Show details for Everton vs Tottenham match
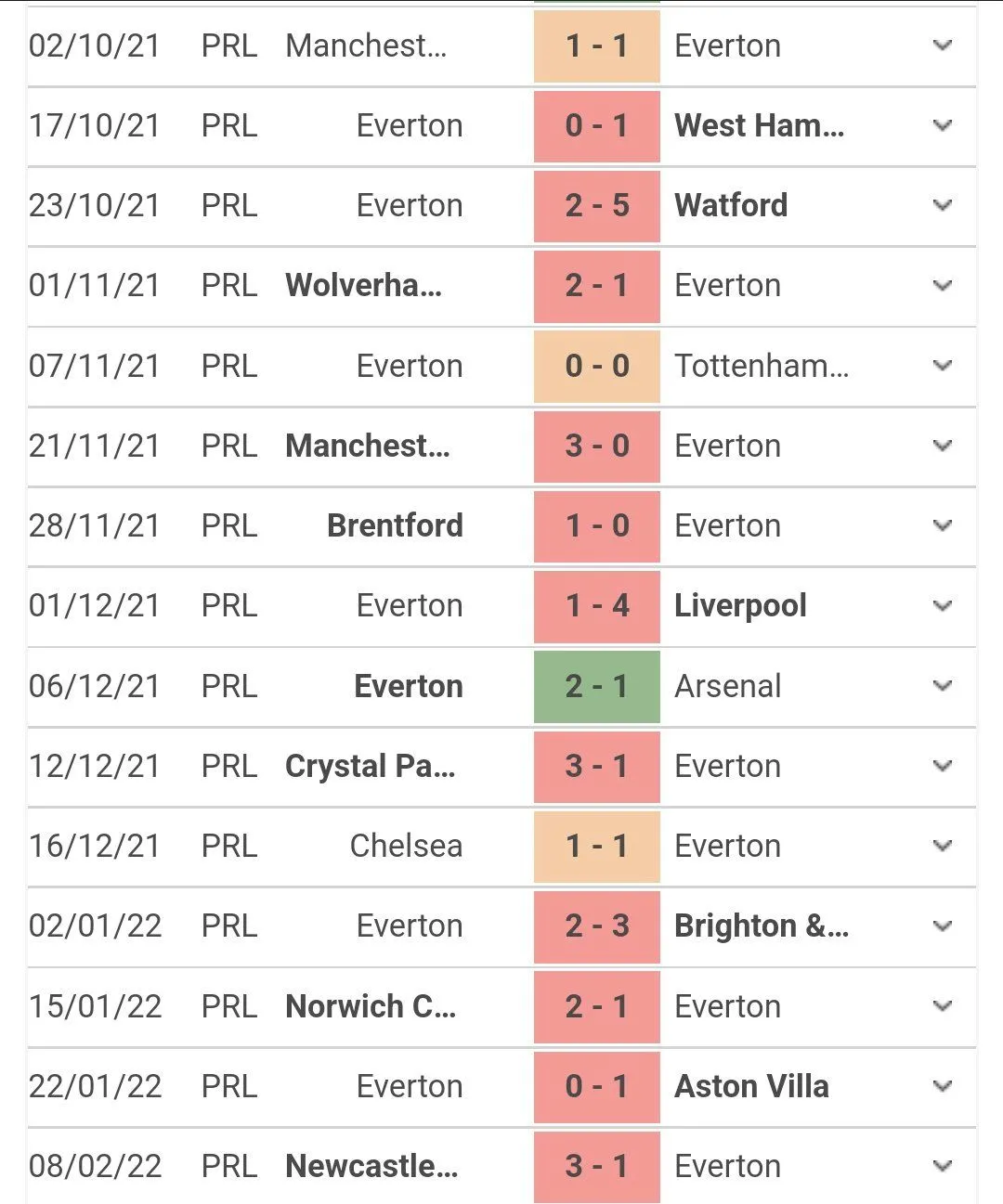Screen dimensions: 1003x1204 (943, 366)
